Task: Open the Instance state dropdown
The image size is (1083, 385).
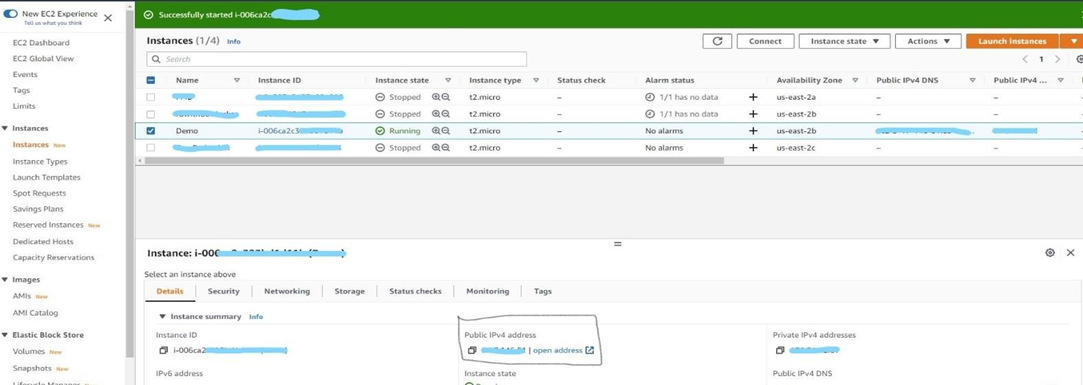Action: (x=845, y=41)
